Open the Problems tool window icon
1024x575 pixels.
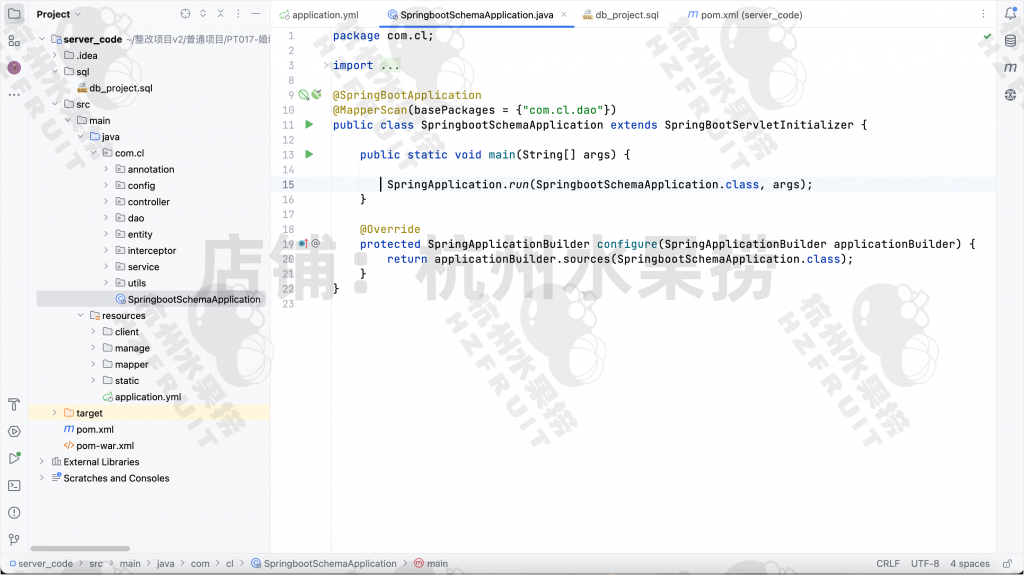(x=14, y=512)
